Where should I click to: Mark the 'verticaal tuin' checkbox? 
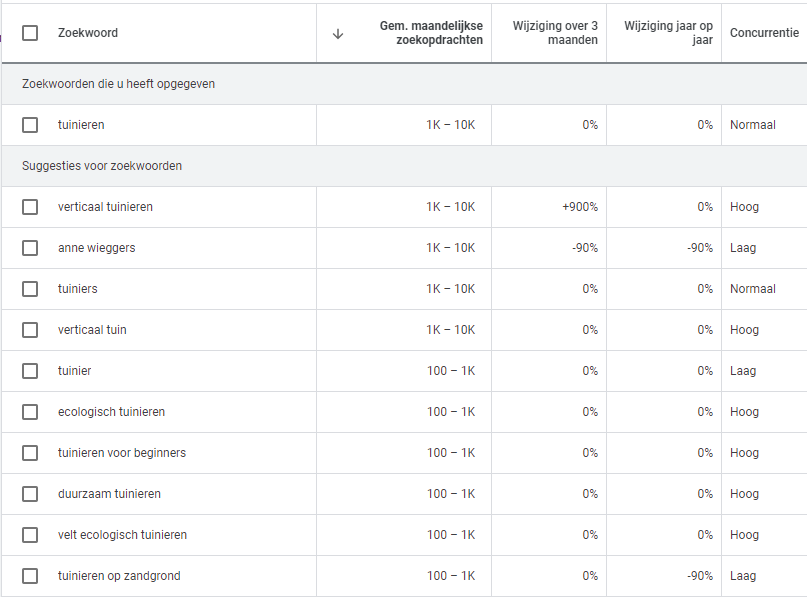click(30, 330)
